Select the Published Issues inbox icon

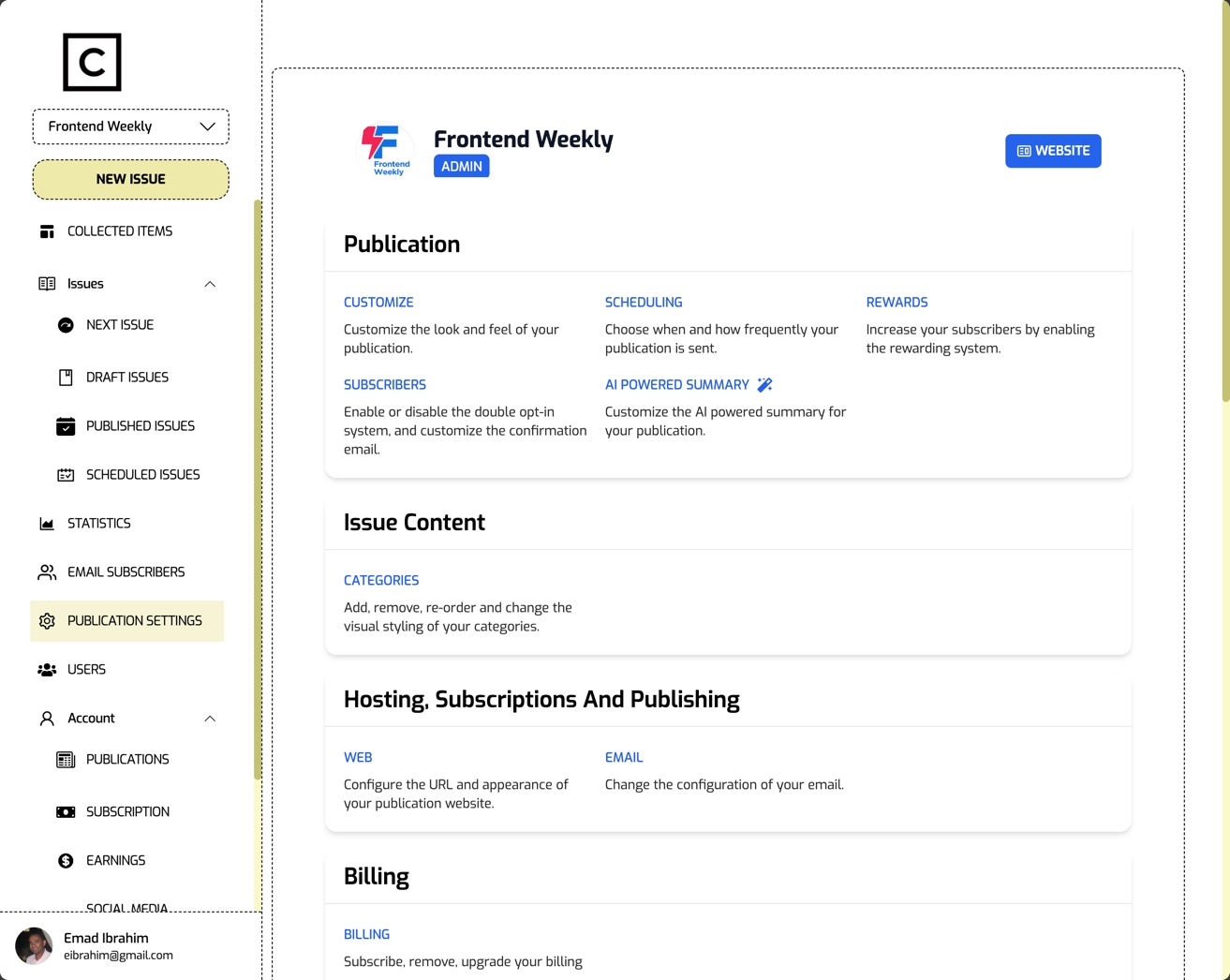pos(66,425)
